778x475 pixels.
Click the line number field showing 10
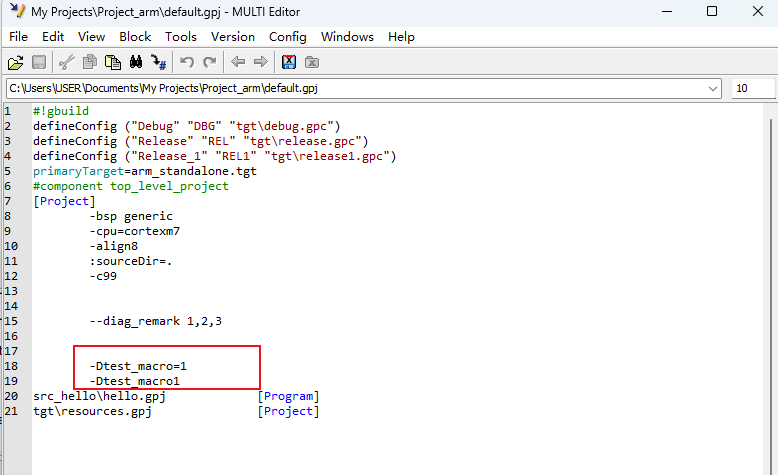pyautogui.click(x=752, y=88)
